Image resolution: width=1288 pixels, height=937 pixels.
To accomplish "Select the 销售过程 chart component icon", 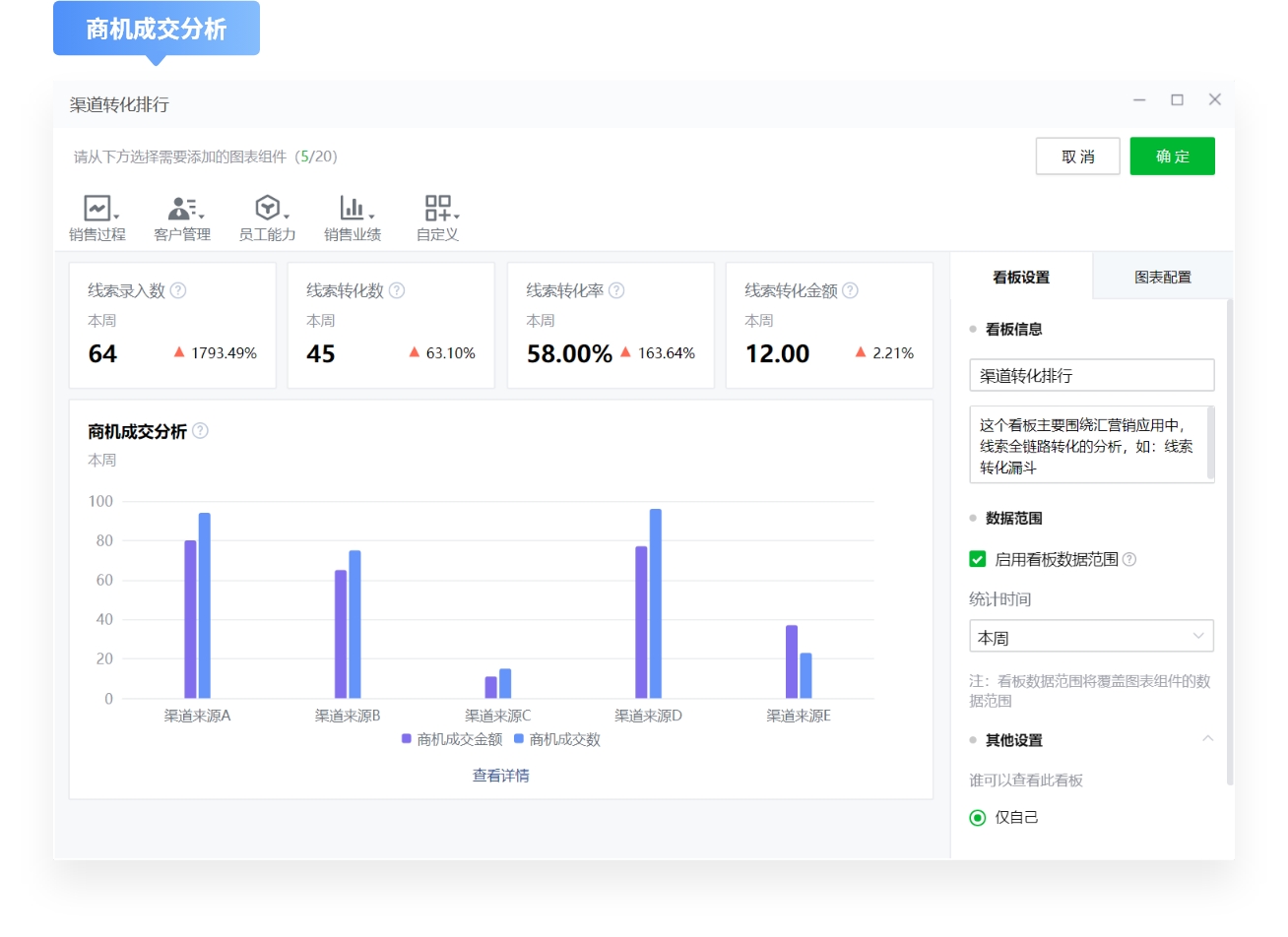I will click(96, 210).
